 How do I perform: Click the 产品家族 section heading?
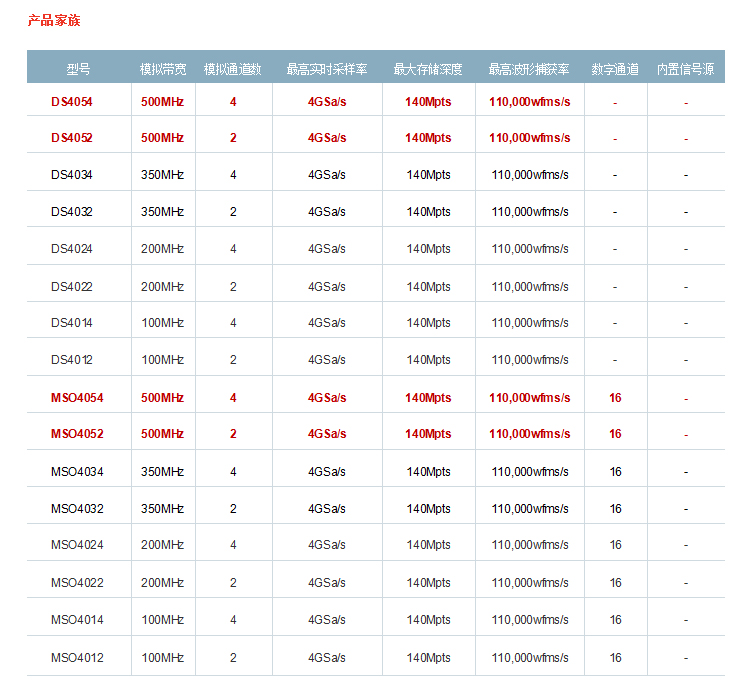pos(53,20)
